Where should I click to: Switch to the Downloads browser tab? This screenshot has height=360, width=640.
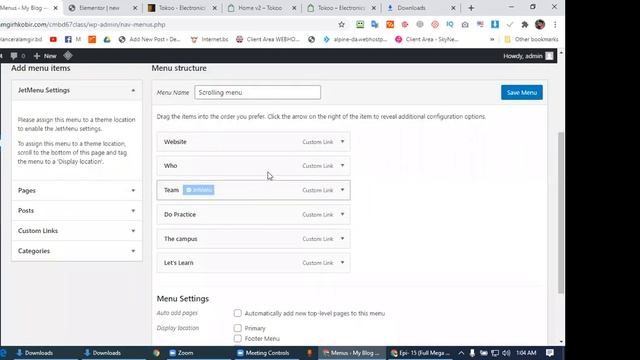pyautogui.click(x=411, y=8)
